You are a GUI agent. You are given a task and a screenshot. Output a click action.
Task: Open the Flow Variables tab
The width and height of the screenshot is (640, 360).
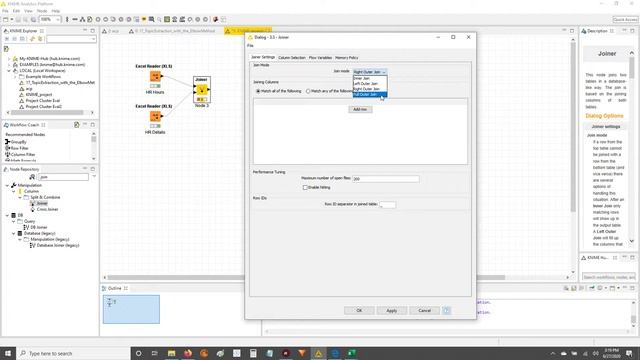(320, 58)
